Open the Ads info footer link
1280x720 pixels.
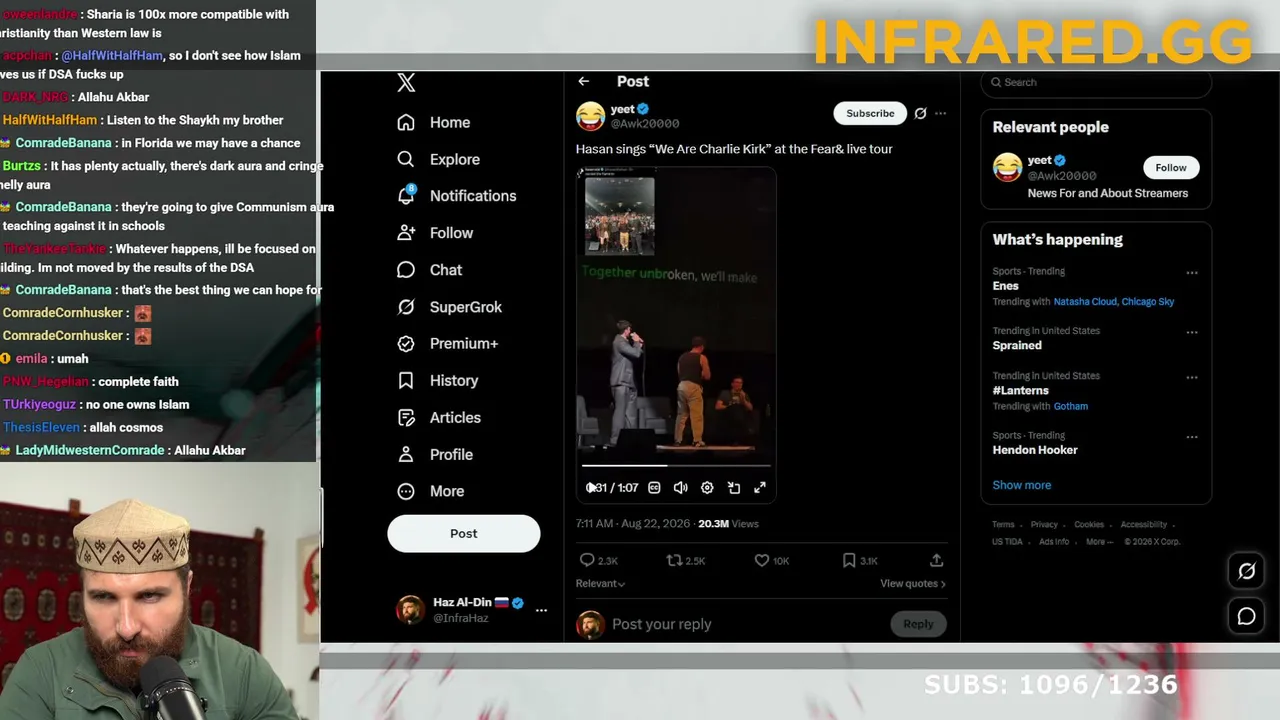(x=1054, y=542)
